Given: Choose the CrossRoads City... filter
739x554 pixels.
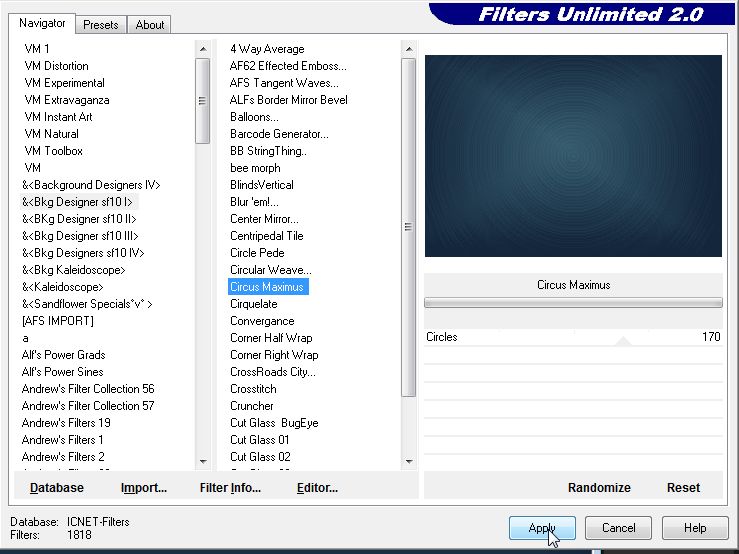Looking at the screenshot, I should (273, 372).
